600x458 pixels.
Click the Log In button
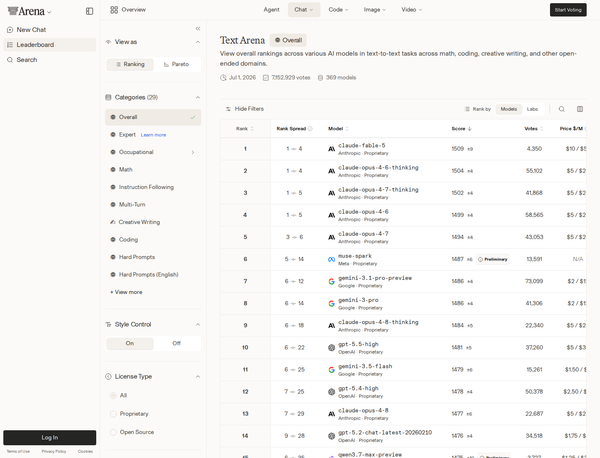(x=50, y=438)
